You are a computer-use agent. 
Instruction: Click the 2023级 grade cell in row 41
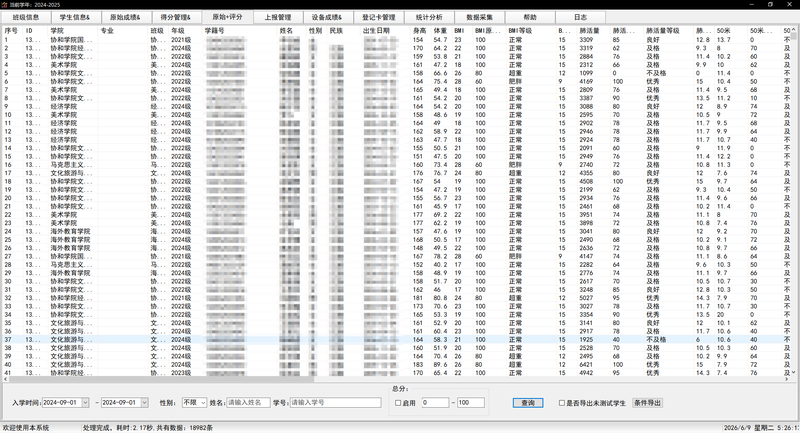point(181,373)
